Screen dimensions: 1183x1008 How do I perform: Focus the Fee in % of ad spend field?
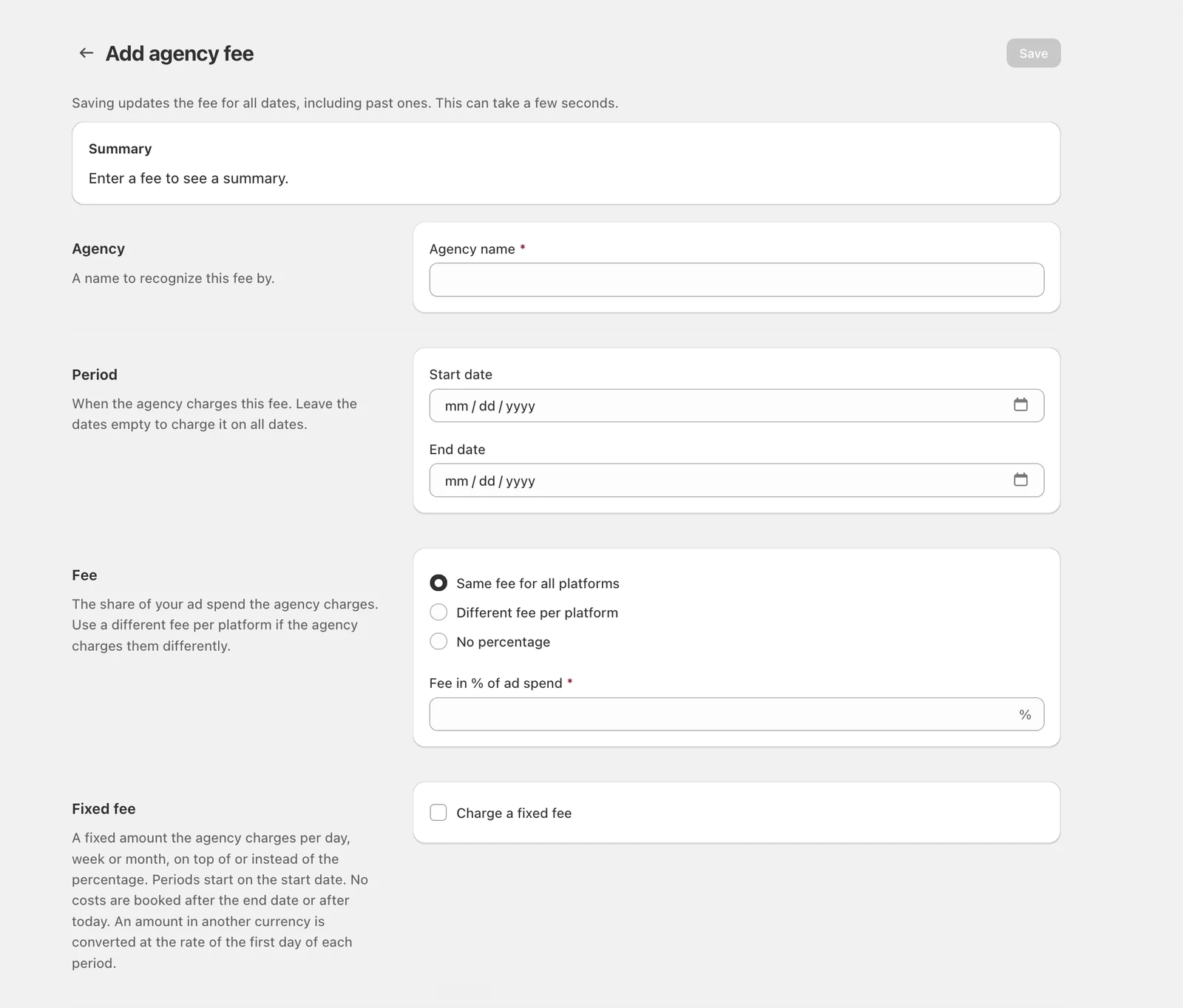(x=736, y=714)
